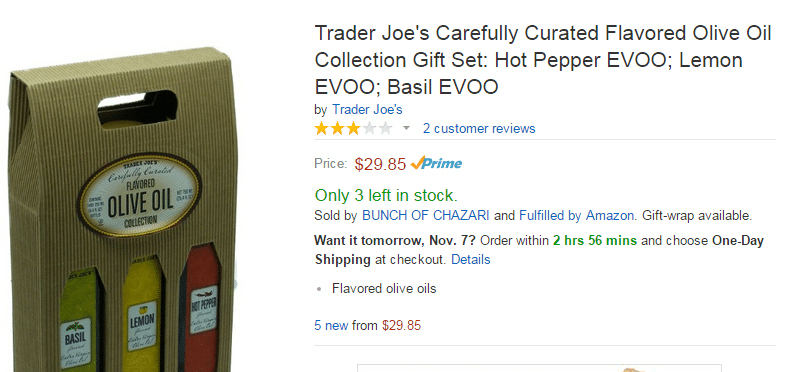800x372 pixels.
Task: Click the Prime logo badge
Action: point(436,163)
